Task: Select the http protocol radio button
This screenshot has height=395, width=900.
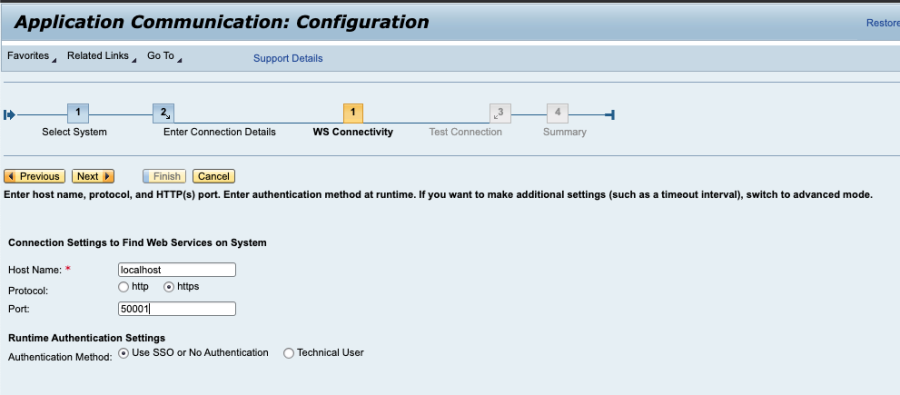Action: point(123,286)
